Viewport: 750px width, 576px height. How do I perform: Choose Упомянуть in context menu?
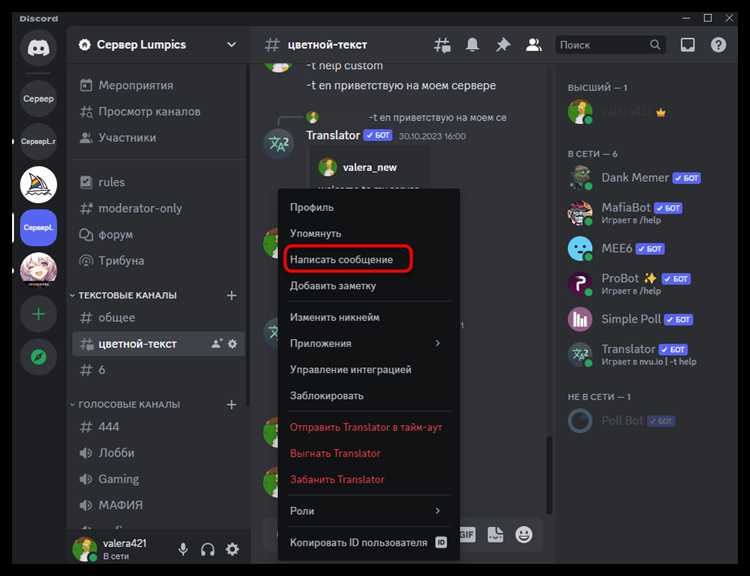pos(369,233)
